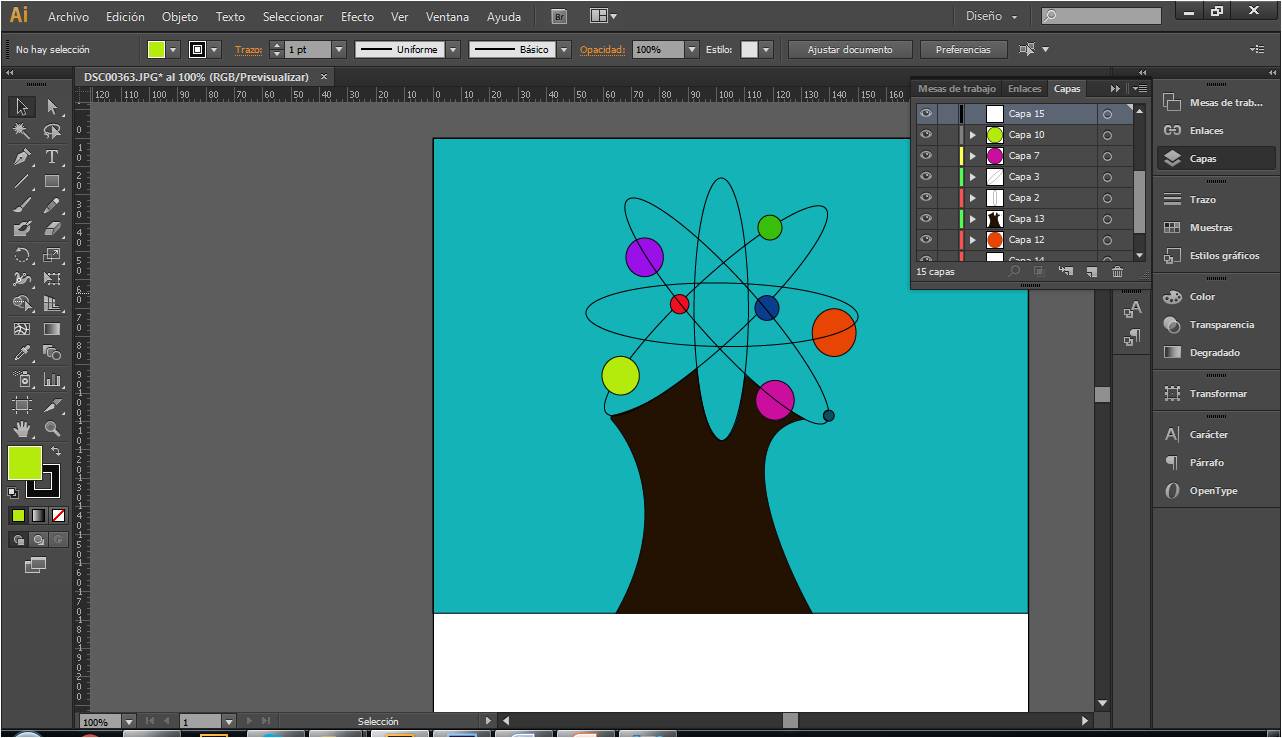This screenshot has height=738, width=1282.
Task: Select the Direct Selection tool
Action: click(52, 107)
